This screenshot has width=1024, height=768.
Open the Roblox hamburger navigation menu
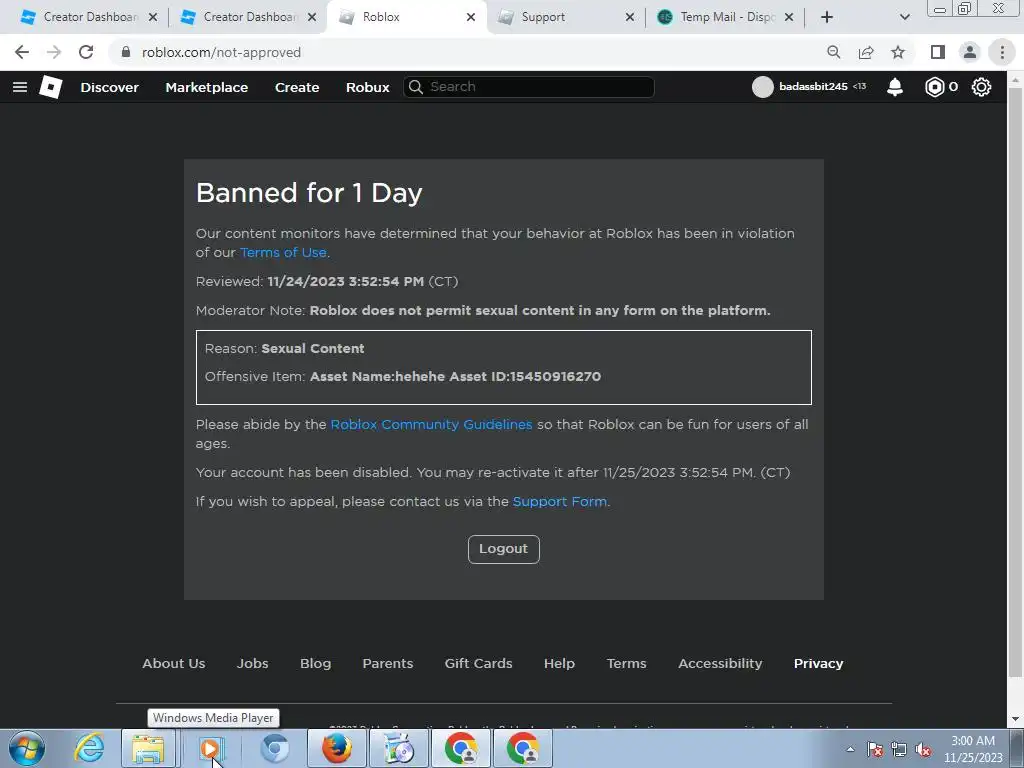tap(20, 87)
